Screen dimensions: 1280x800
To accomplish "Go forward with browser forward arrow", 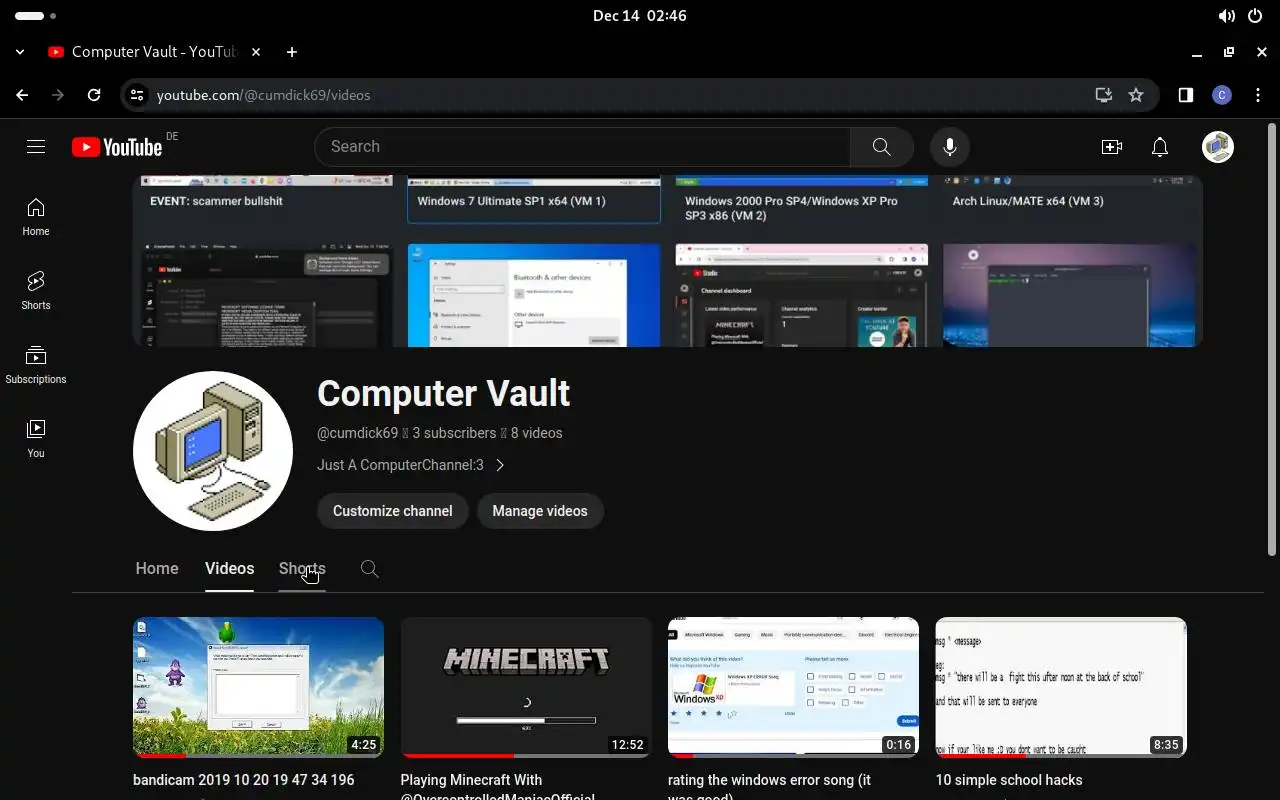I will [58, 95].
